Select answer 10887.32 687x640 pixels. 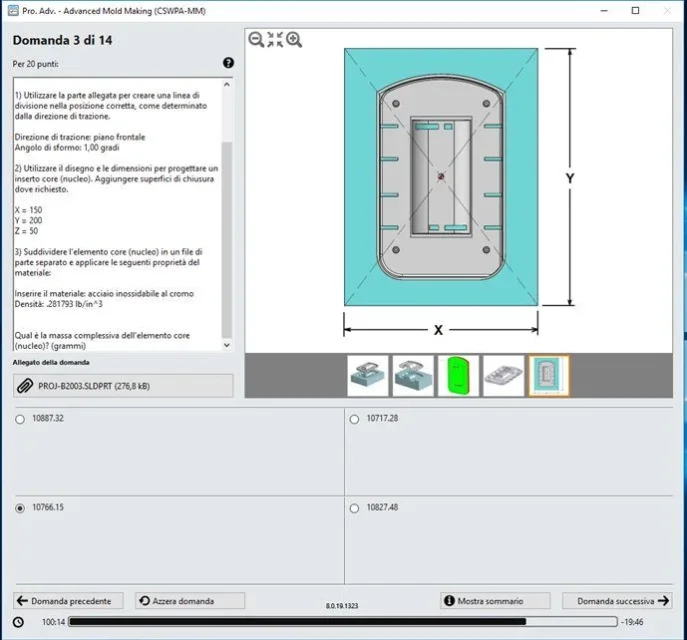point(20,419)
